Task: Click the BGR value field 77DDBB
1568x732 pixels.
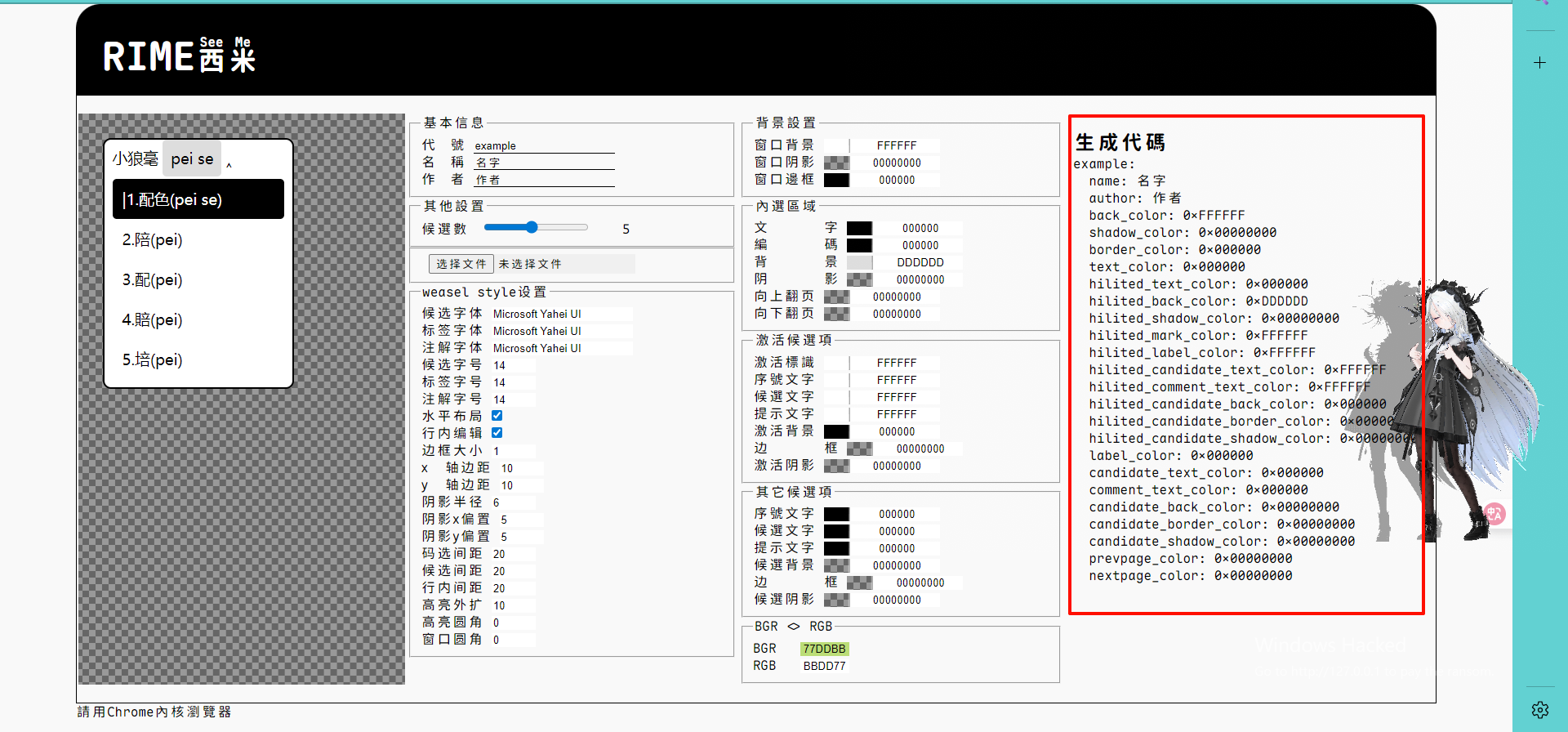Action: coord(824,649)
